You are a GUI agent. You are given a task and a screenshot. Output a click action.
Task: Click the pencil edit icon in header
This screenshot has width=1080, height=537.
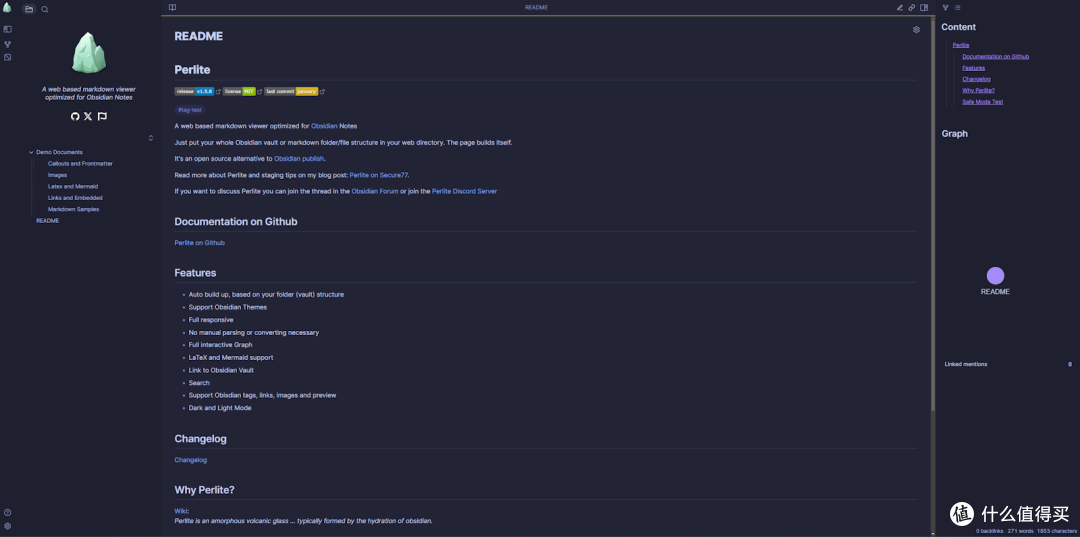899,8
